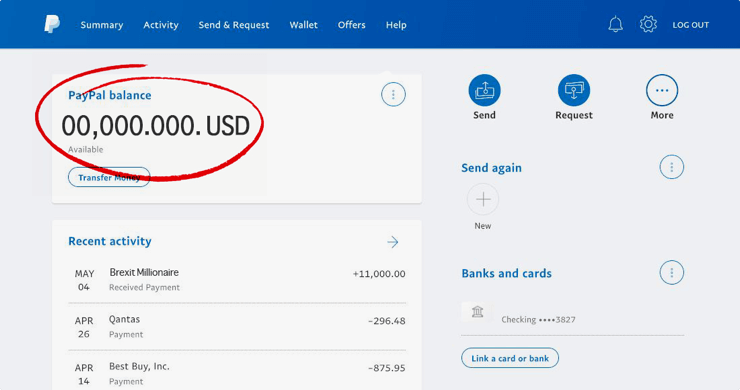
Task: Open the Recent activity heading link
Action: tap(110, 241)
